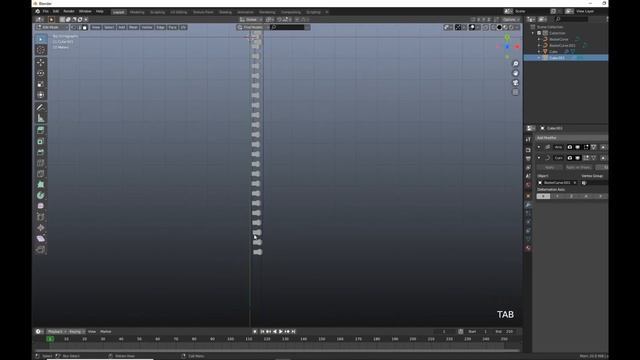Open the Window menu
This screenshot has width=640, height=360.
click(x=85, y=11)
